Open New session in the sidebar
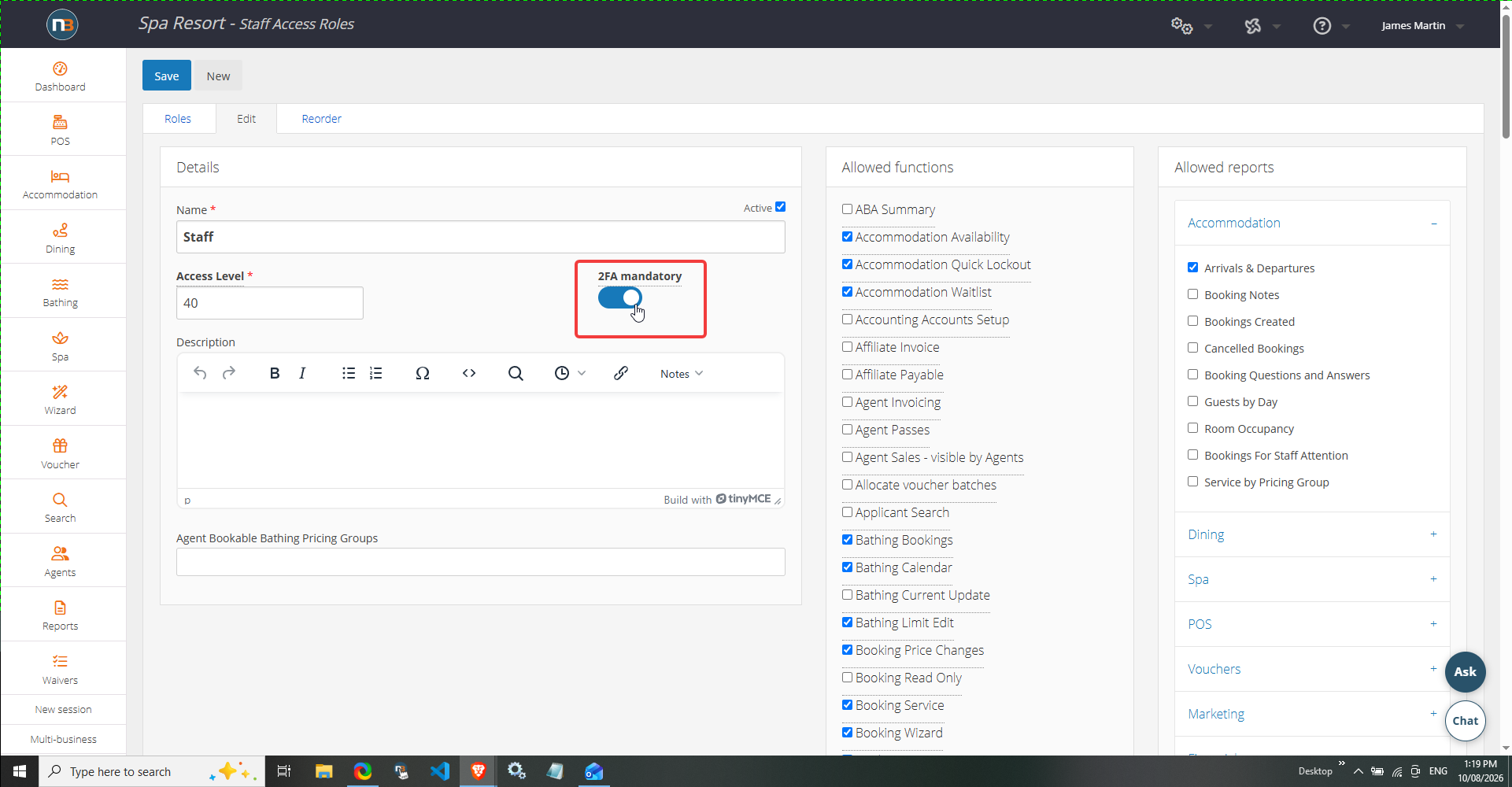Viewport: 1512px width, 787px height. [64, 710]
